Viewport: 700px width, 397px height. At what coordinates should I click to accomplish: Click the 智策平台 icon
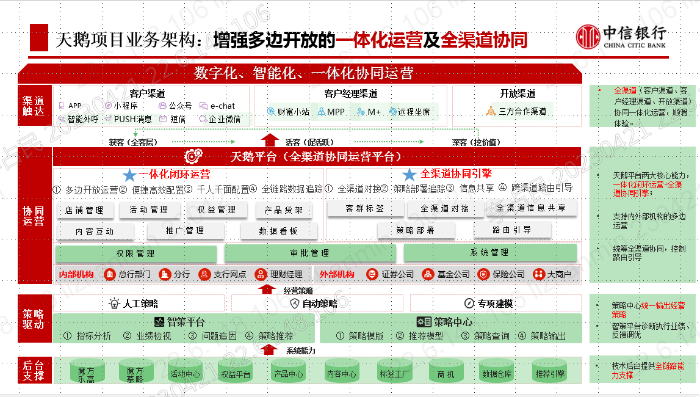pyautogui.click(x=159, y=322)
